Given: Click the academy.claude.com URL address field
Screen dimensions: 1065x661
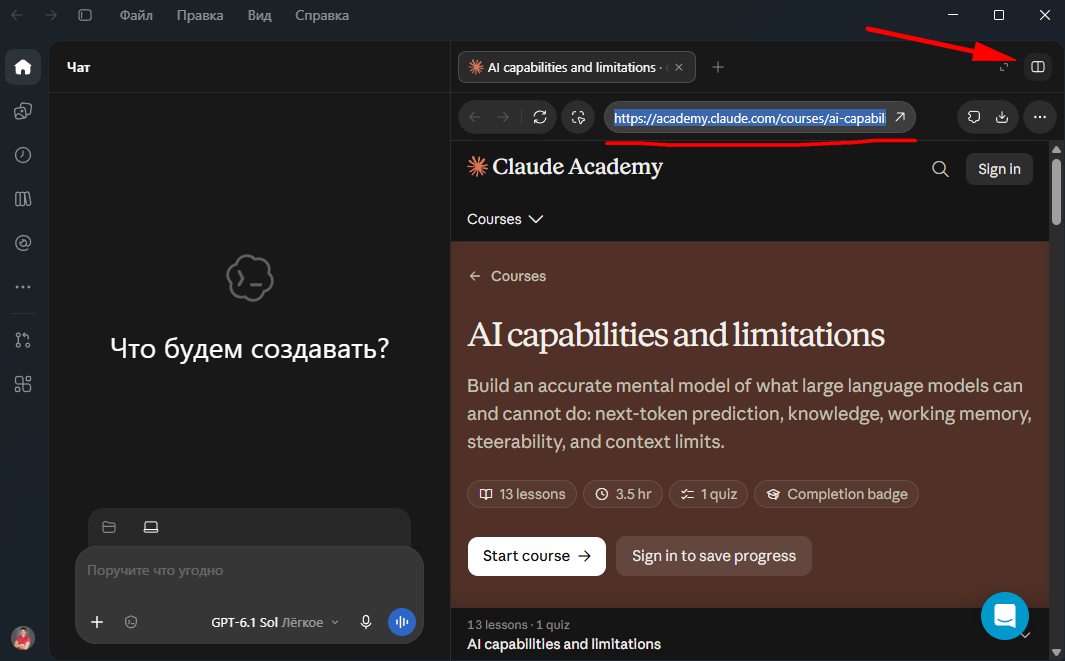Looking at the screenshot, I should pyautogui.click(x=750, y=118).
